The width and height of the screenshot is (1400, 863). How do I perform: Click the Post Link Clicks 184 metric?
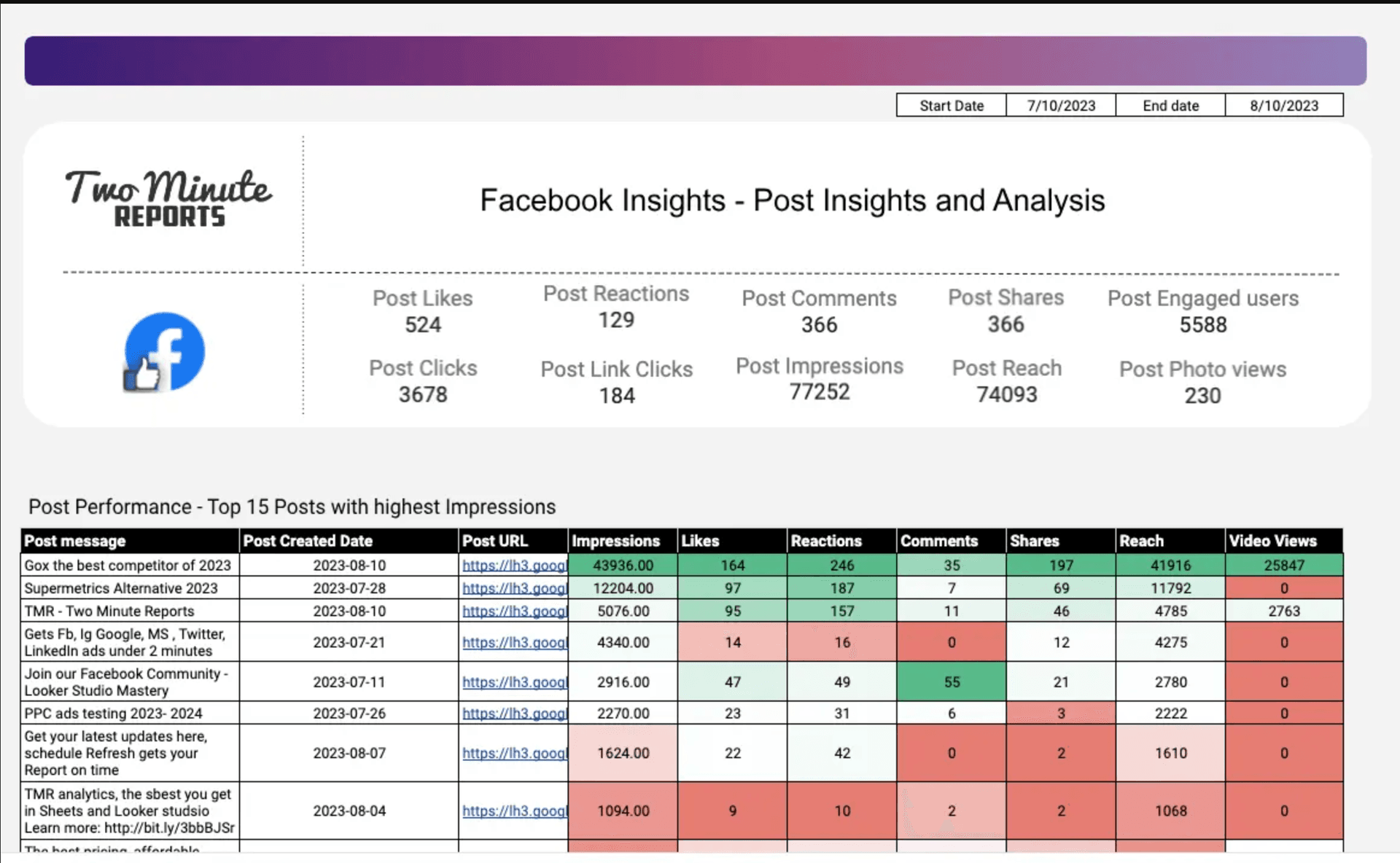click(x=617, y=383)
